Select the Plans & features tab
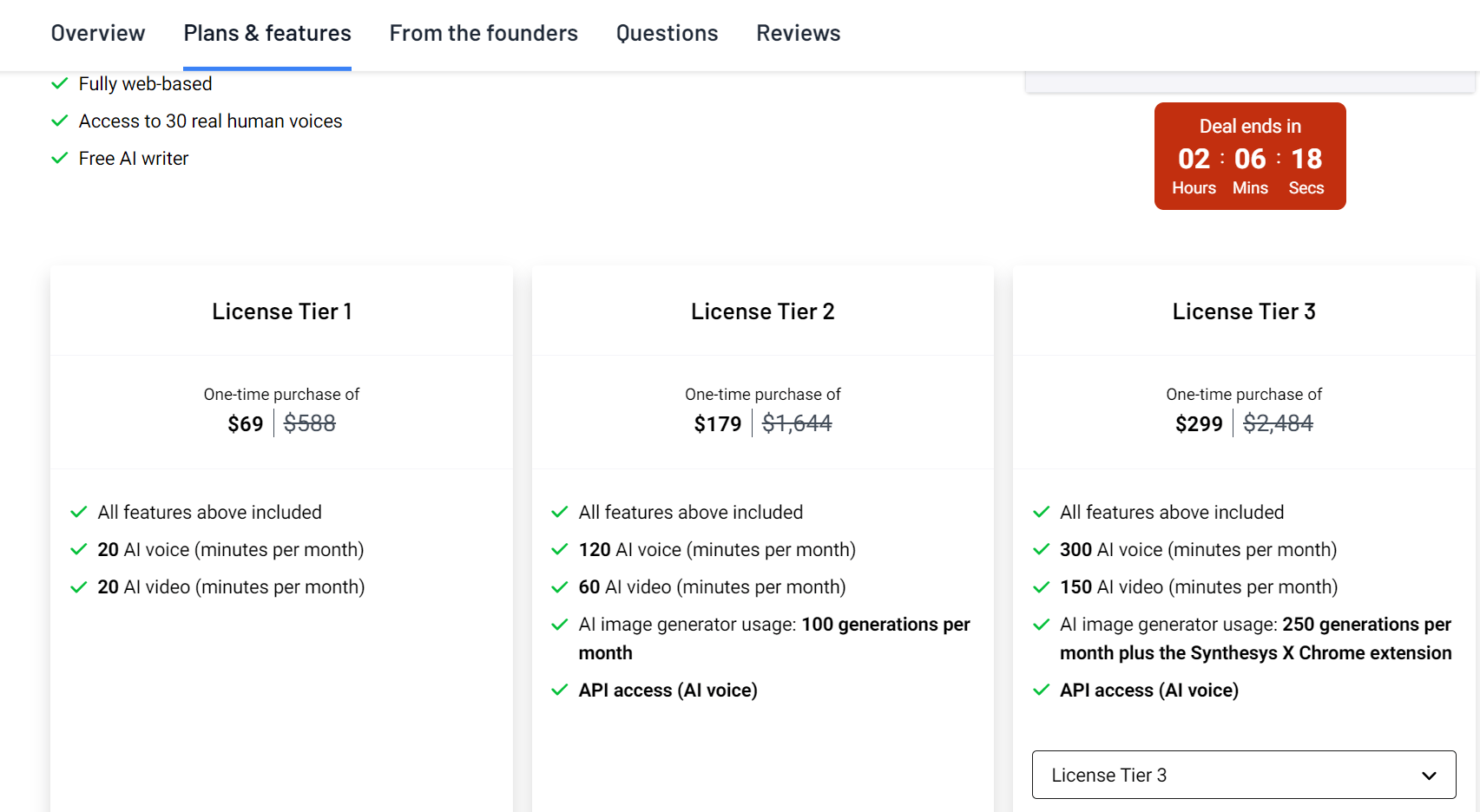Image resolution: width=1480 pixels, height=812 pixels. click(x=267, y=33)
